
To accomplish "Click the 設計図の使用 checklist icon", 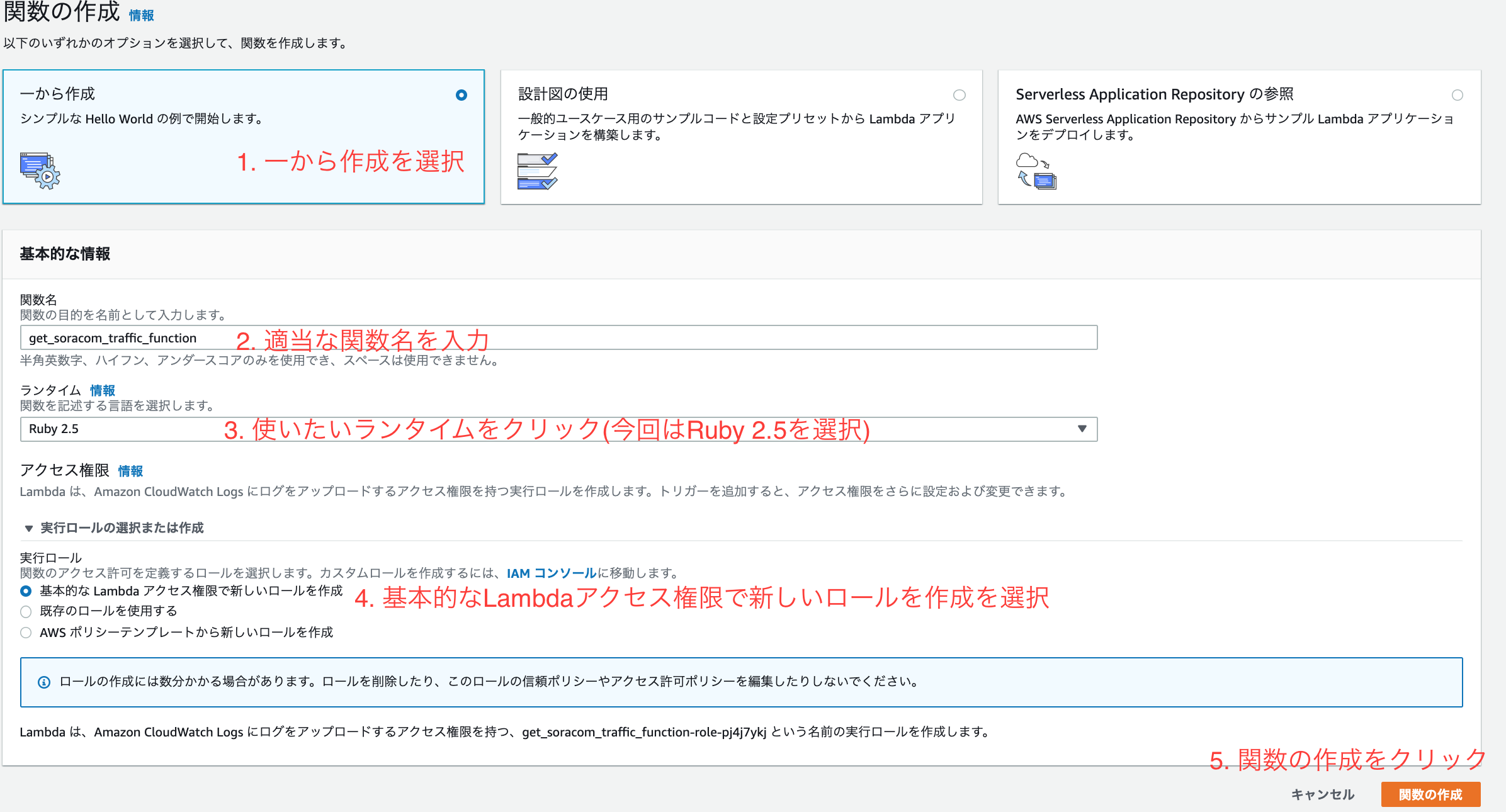I will tap(537, 171).
